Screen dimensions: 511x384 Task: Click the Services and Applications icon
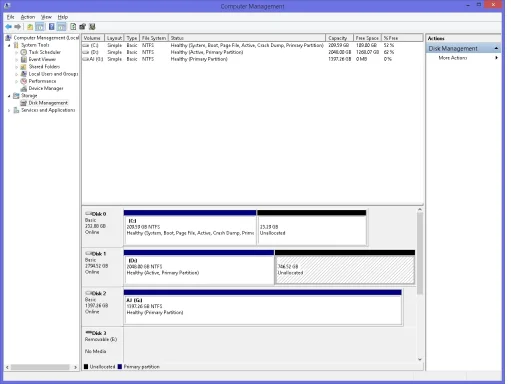point(16,110)
